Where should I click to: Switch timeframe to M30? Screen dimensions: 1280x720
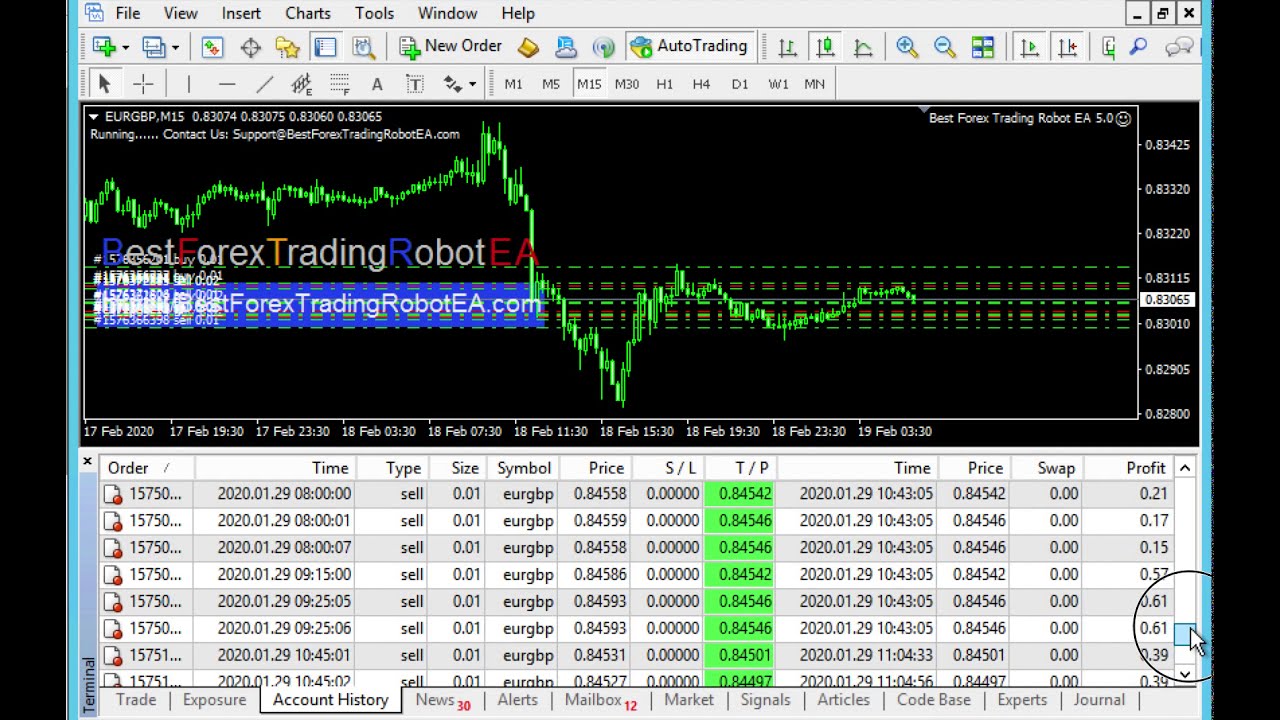click(x=627, y=84)
